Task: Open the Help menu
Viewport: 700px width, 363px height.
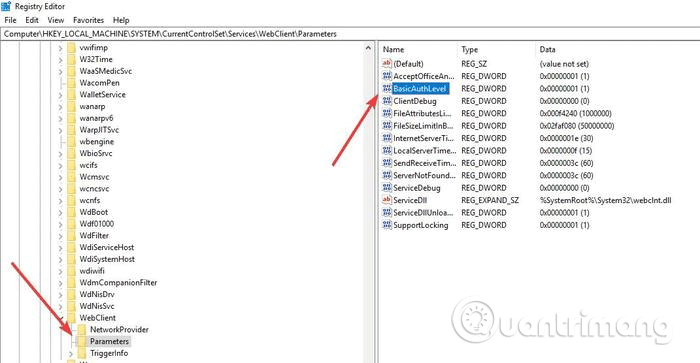Action: tap(121, 20)
